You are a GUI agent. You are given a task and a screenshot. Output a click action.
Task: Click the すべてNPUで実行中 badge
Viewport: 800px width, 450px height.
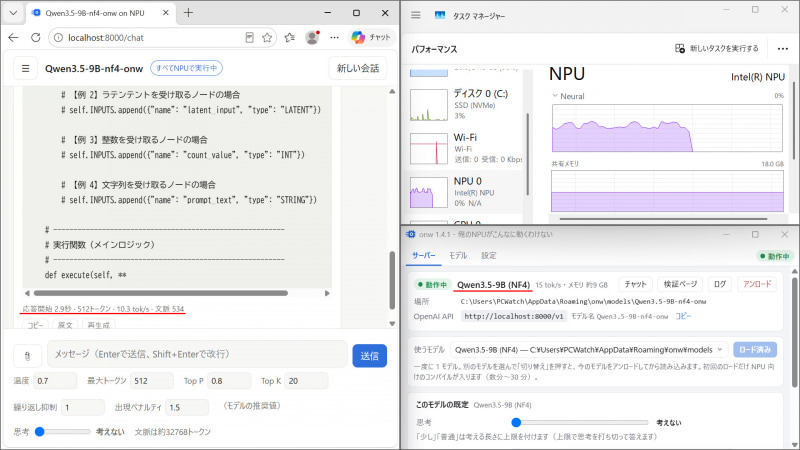(x=186, y=68)
